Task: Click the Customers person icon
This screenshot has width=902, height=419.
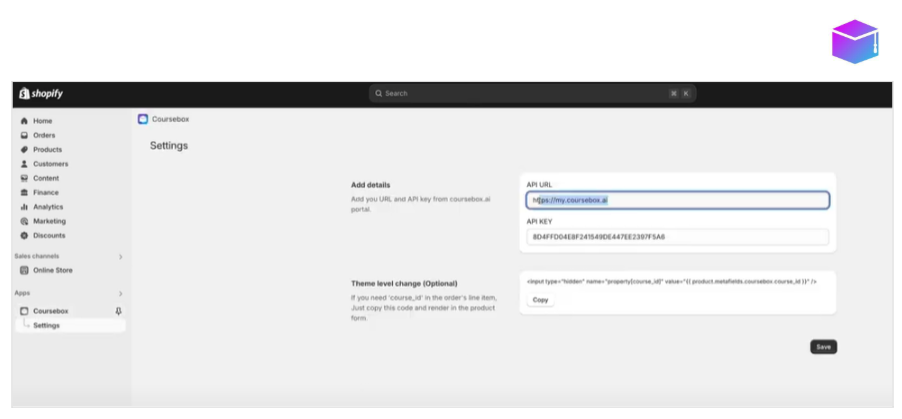Action: (24, 164)
